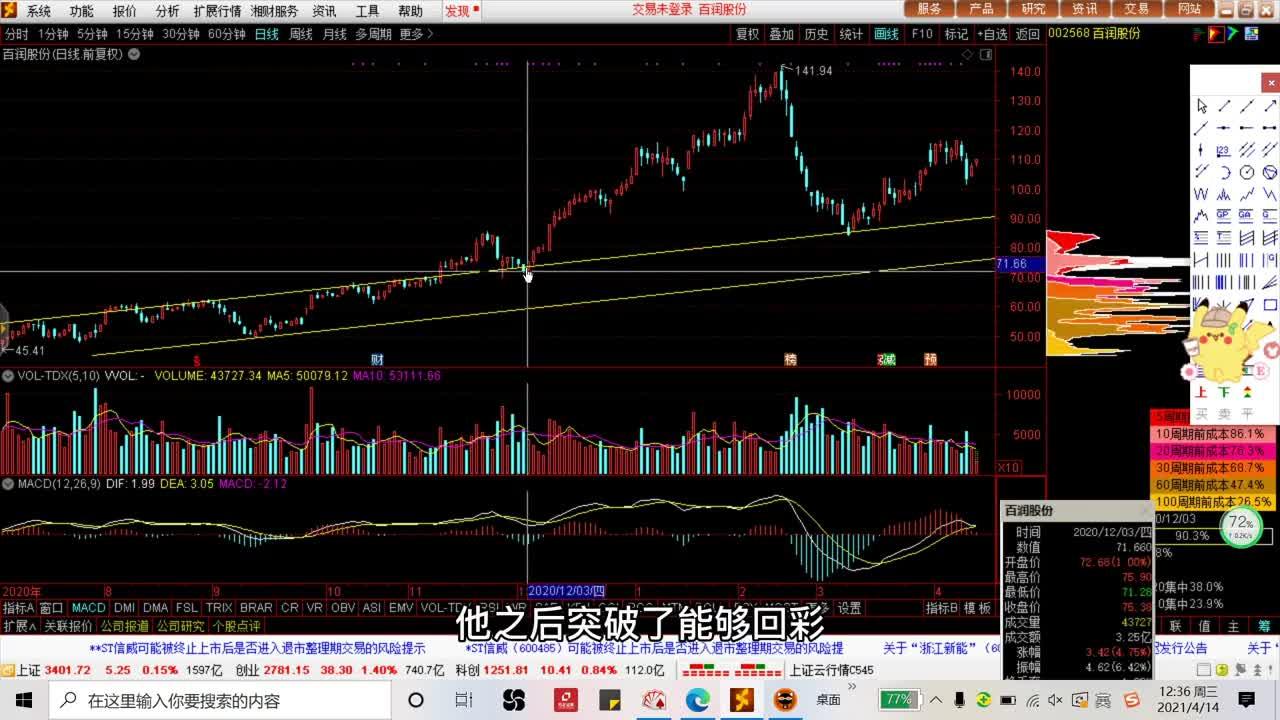Screen dimensions: 1280x720
Task: Expand the 更多 period options
Action: [x=416, y=34]
